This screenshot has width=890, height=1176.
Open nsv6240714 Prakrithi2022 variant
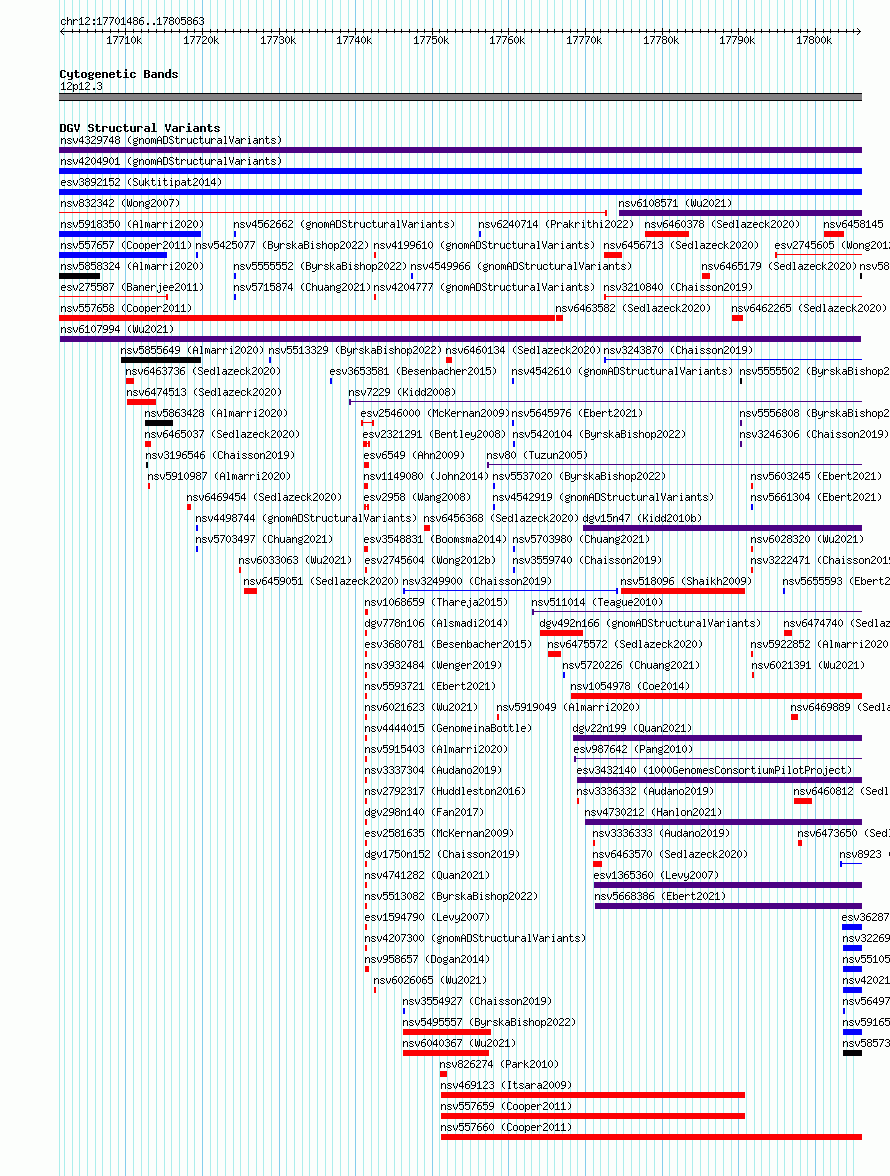[556, 224]
